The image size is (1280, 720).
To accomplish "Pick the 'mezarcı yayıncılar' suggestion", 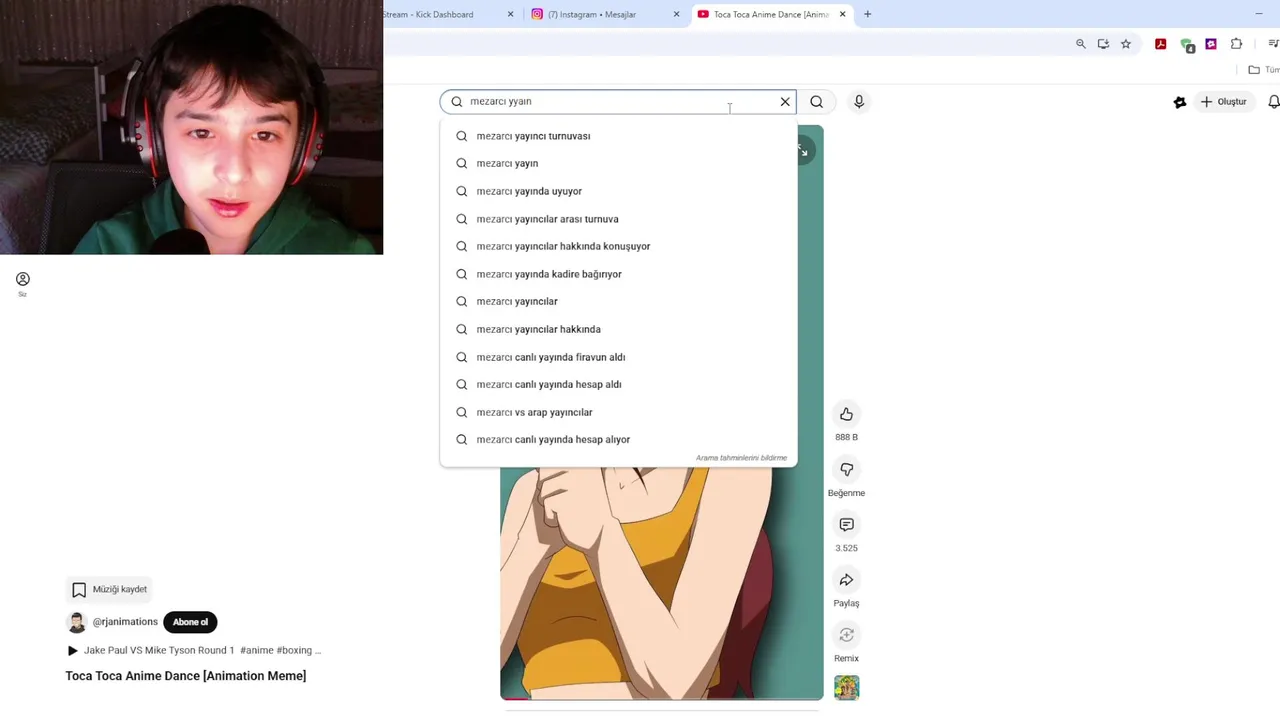I will [x=618, y=301].
